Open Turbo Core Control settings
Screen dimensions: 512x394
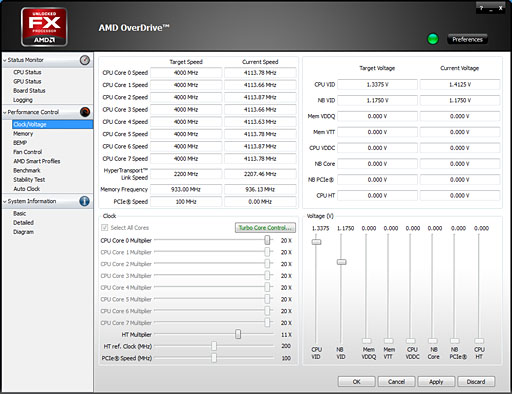point(265,228)
